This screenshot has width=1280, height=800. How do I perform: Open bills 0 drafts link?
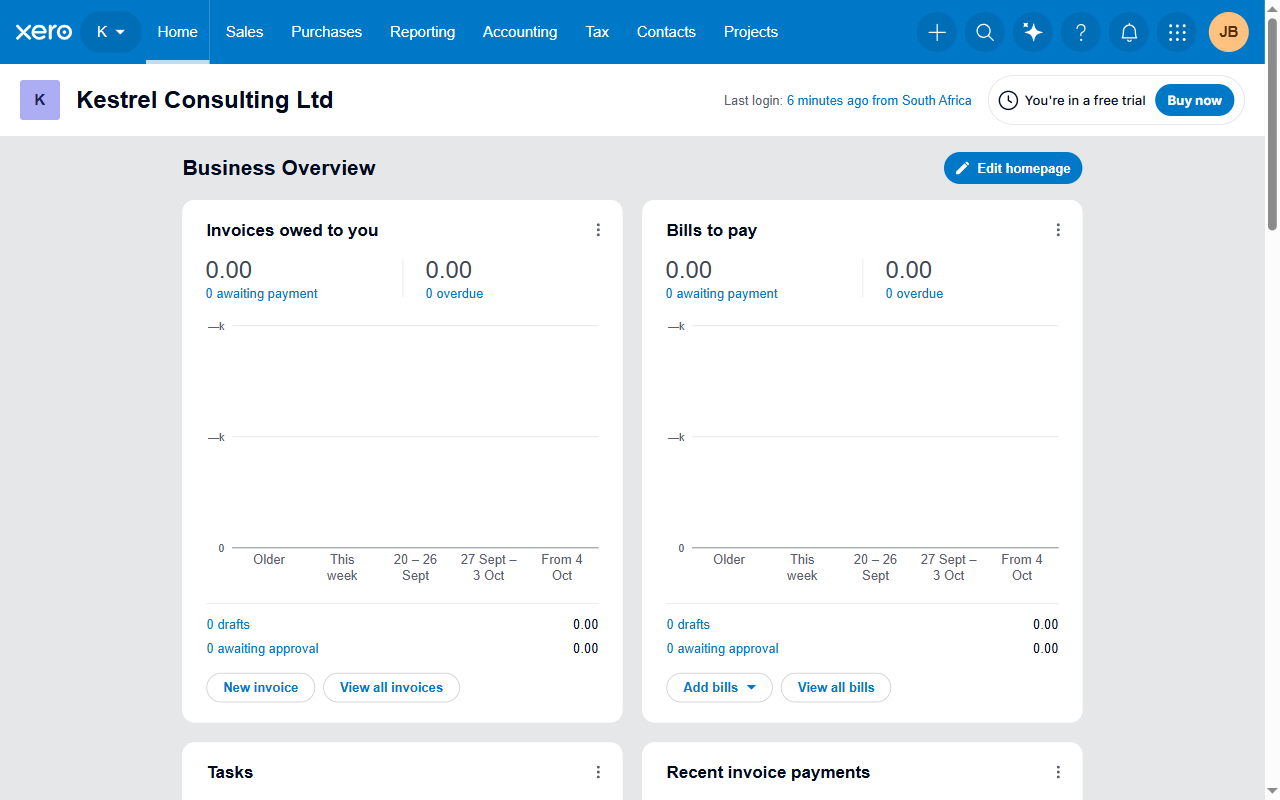[688, 625]
